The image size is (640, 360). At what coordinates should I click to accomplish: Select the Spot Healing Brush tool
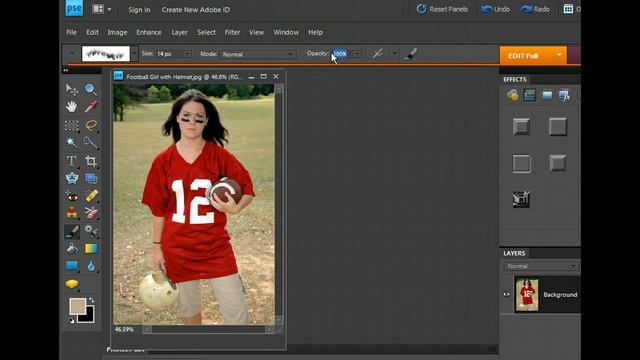(x=91, y=196)
